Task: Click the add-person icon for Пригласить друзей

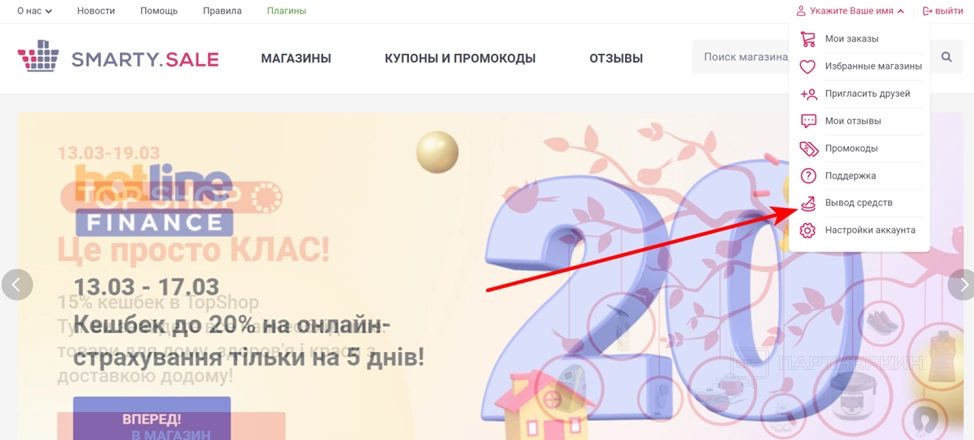Action: tap(808, 94)
